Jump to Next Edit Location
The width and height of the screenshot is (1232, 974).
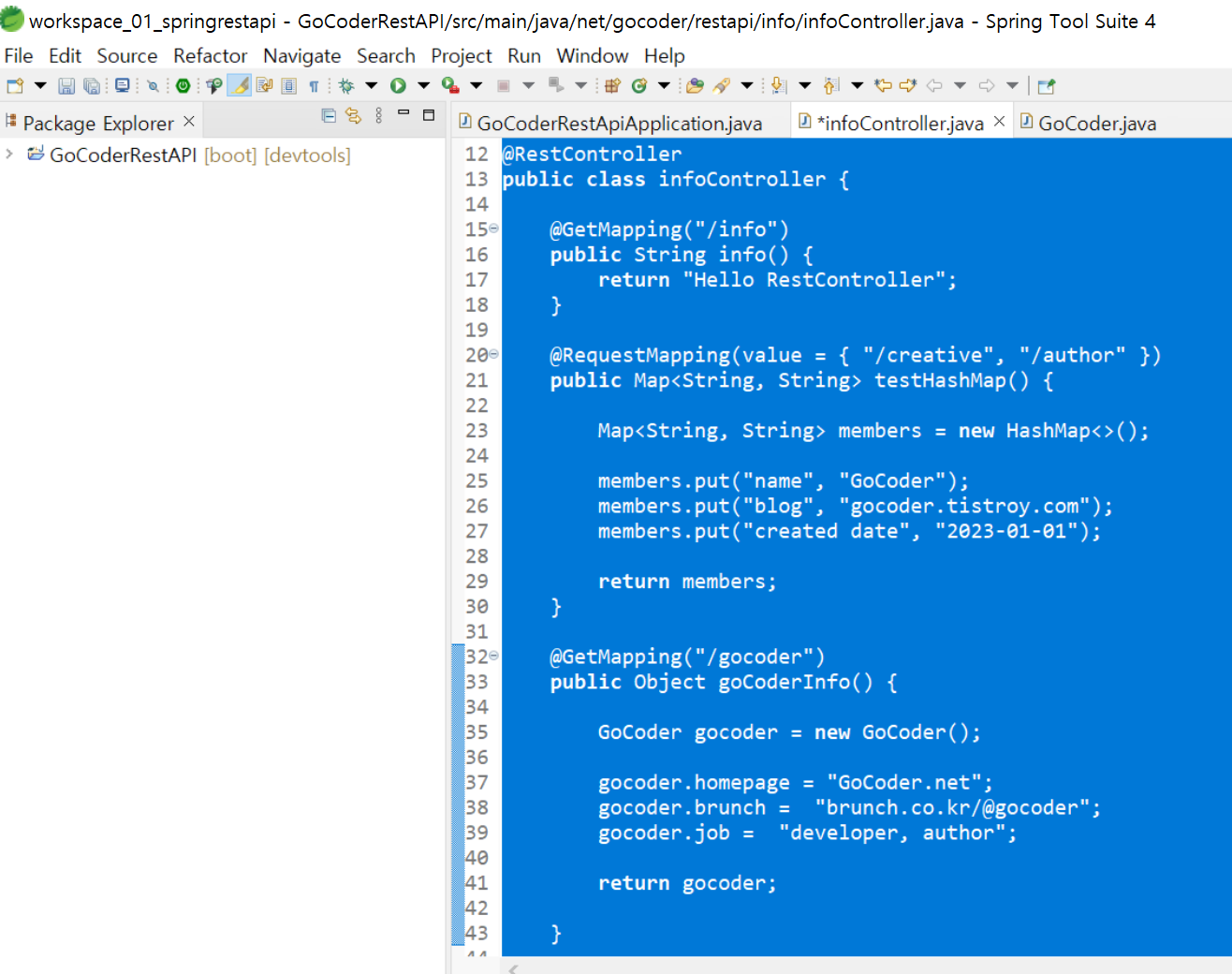[908, 86]
